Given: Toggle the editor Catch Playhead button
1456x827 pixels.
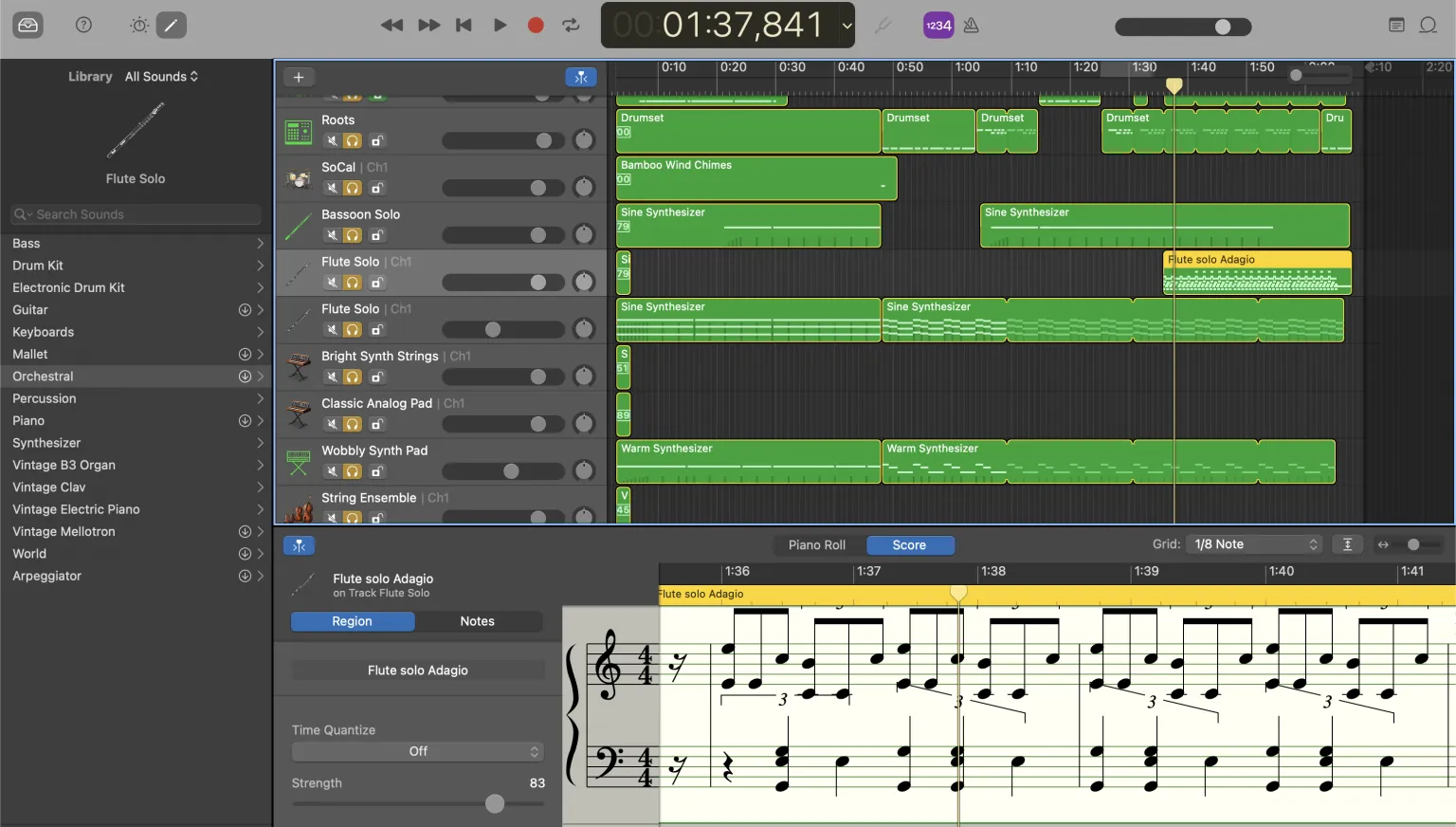Looking at the screenshot, I should pos(299,545).
